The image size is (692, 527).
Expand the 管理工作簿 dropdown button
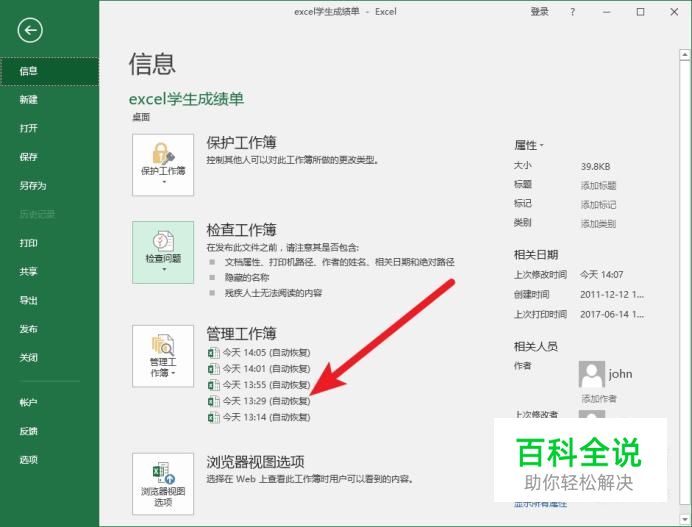click(x=163, y=356)
